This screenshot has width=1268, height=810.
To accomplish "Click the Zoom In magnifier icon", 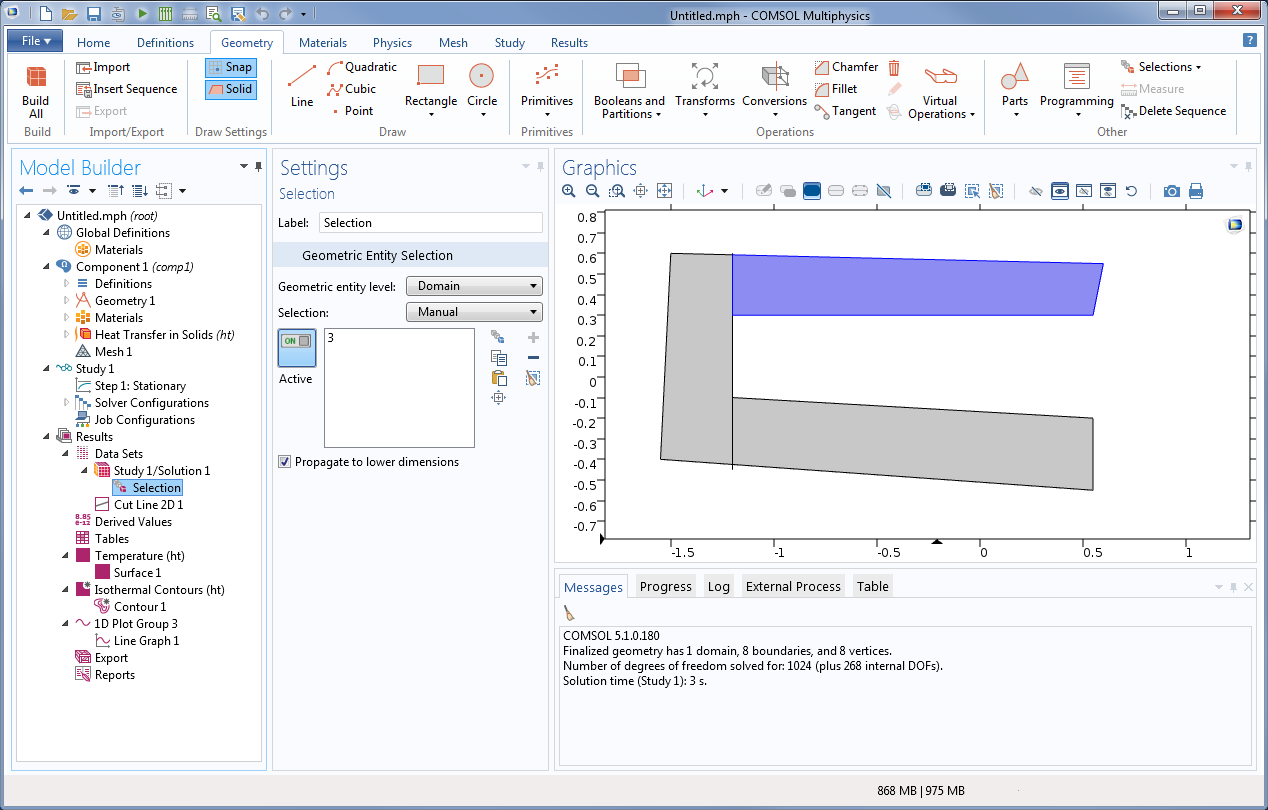I will tap(569, 191).
